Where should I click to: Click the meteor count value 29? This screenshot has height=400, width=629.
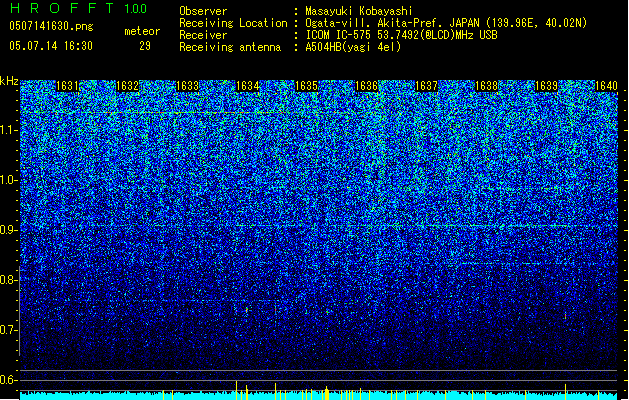(x=145, y=46)
